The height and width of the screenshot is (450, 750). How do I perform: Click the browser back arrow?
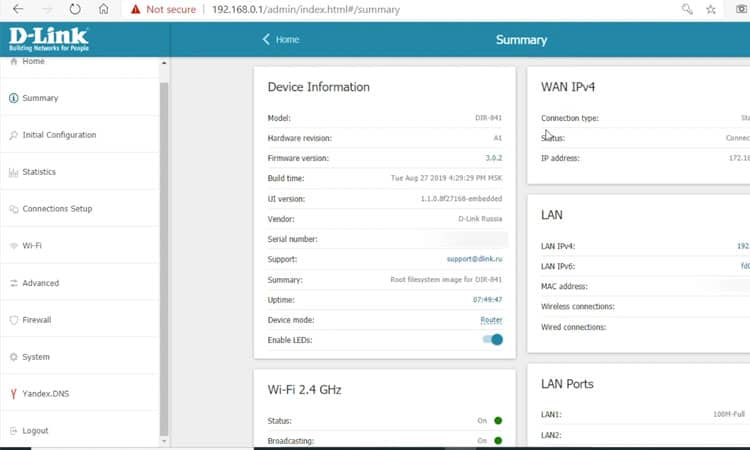(x=18, y=9)
